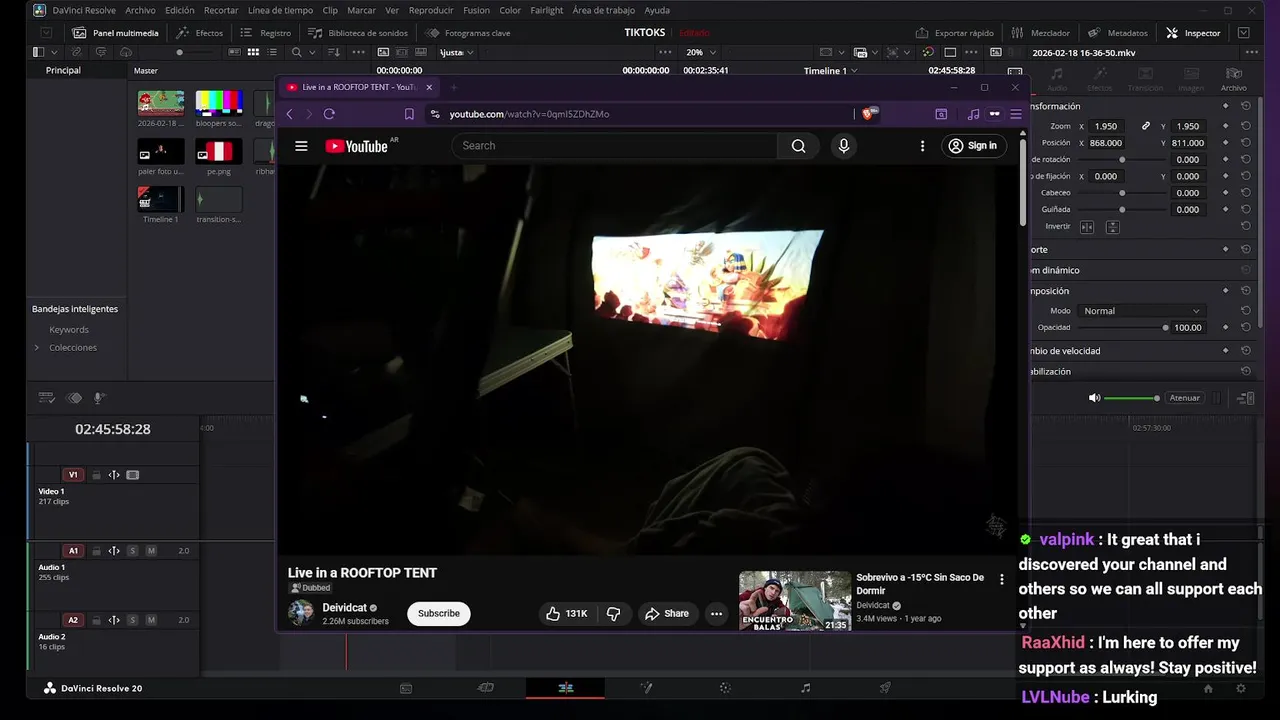Select the Keywords smart bin
The height and width of the screenshot is (720, 1280).
coord(69,330)
